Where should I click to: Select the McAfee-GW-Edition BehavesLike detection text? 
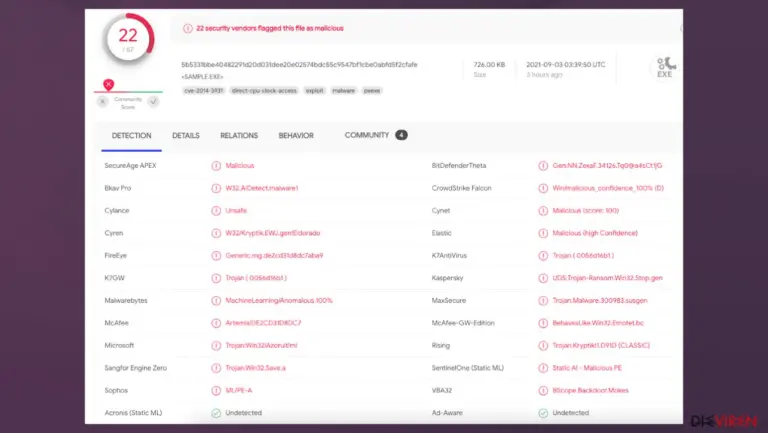coord(598,323)
